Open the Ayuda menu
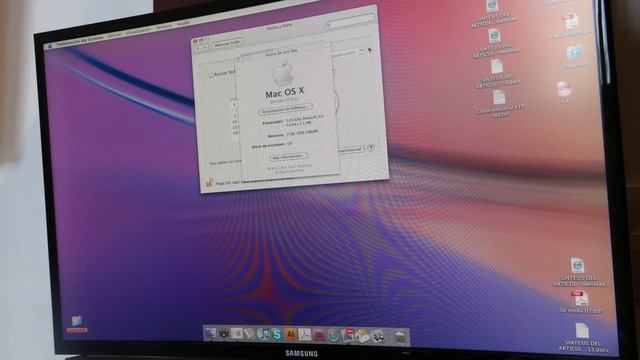640x360 pixels. 183,24
